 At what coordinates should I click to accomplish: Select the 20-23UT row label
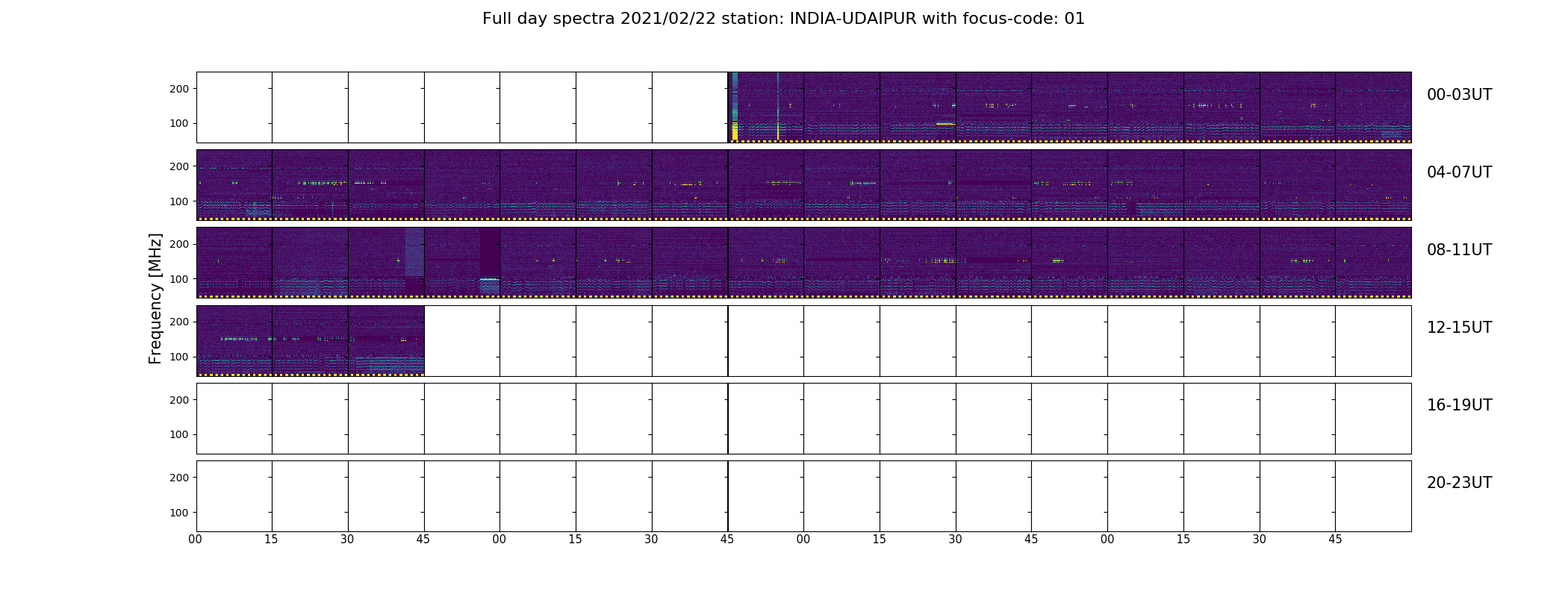1459,483
